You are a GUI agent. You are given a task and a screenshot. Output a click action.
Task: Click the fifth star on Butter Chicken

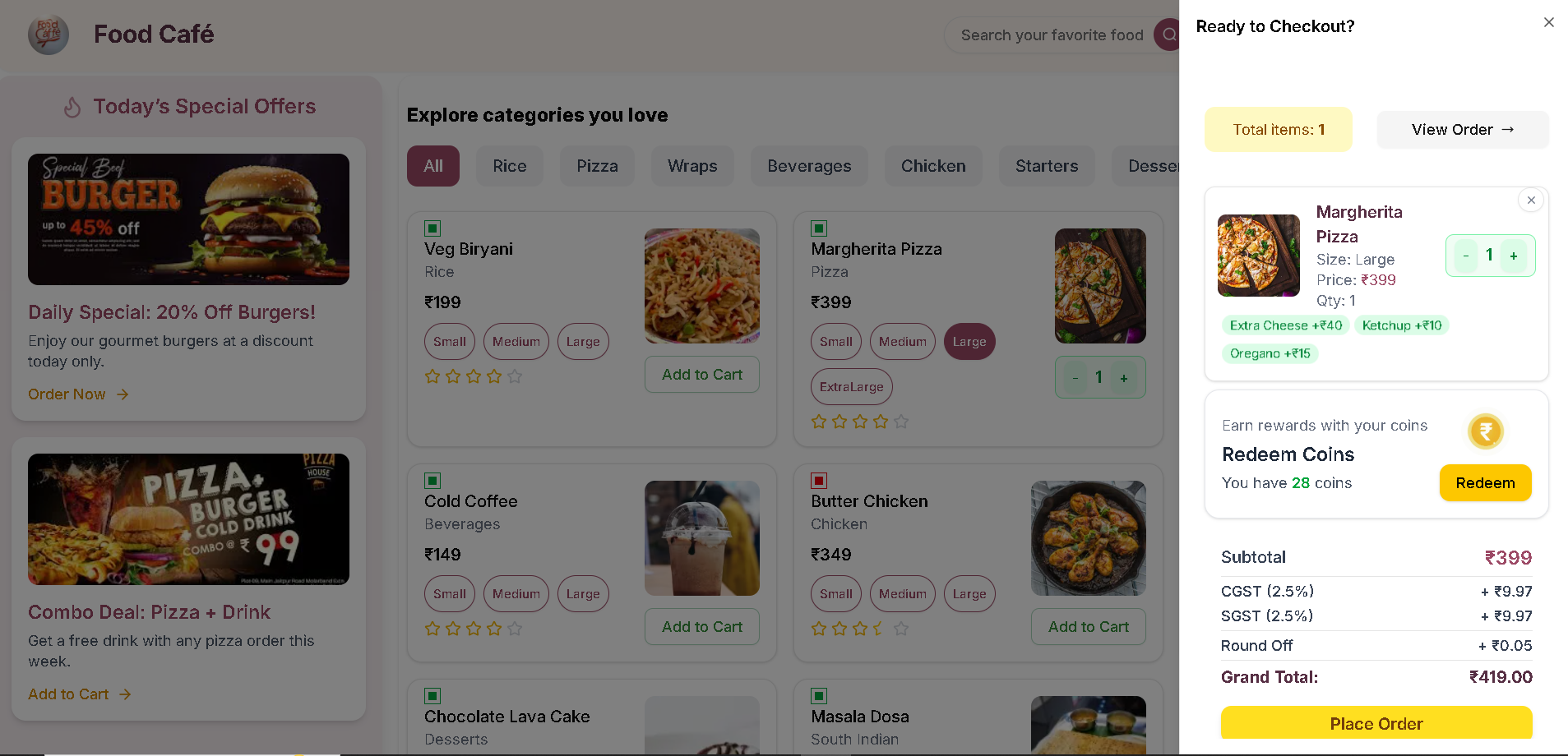[901, 629]
